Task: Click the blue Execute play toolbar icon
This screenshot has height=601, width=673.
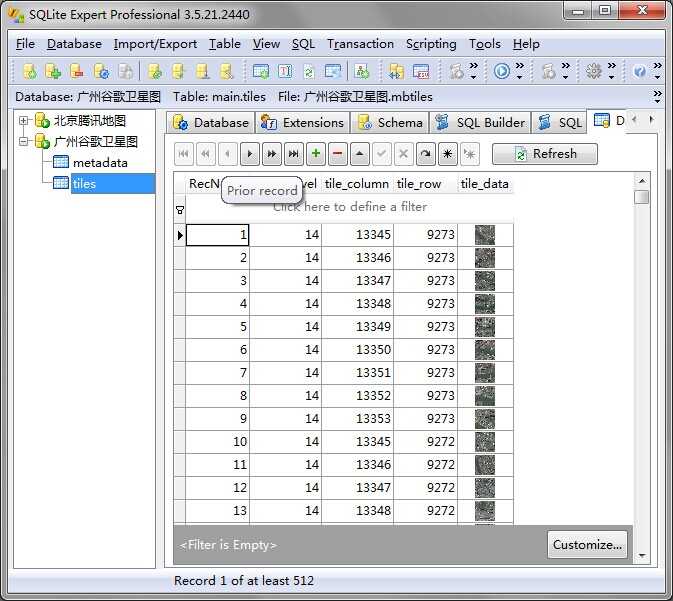Action: click(x=502, y=71)
